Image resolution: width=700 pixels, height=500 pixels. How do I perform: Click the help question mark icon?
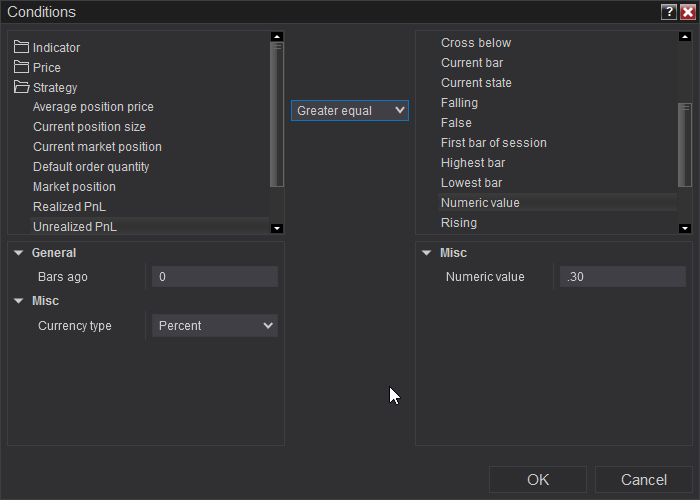tap(668, 12)
